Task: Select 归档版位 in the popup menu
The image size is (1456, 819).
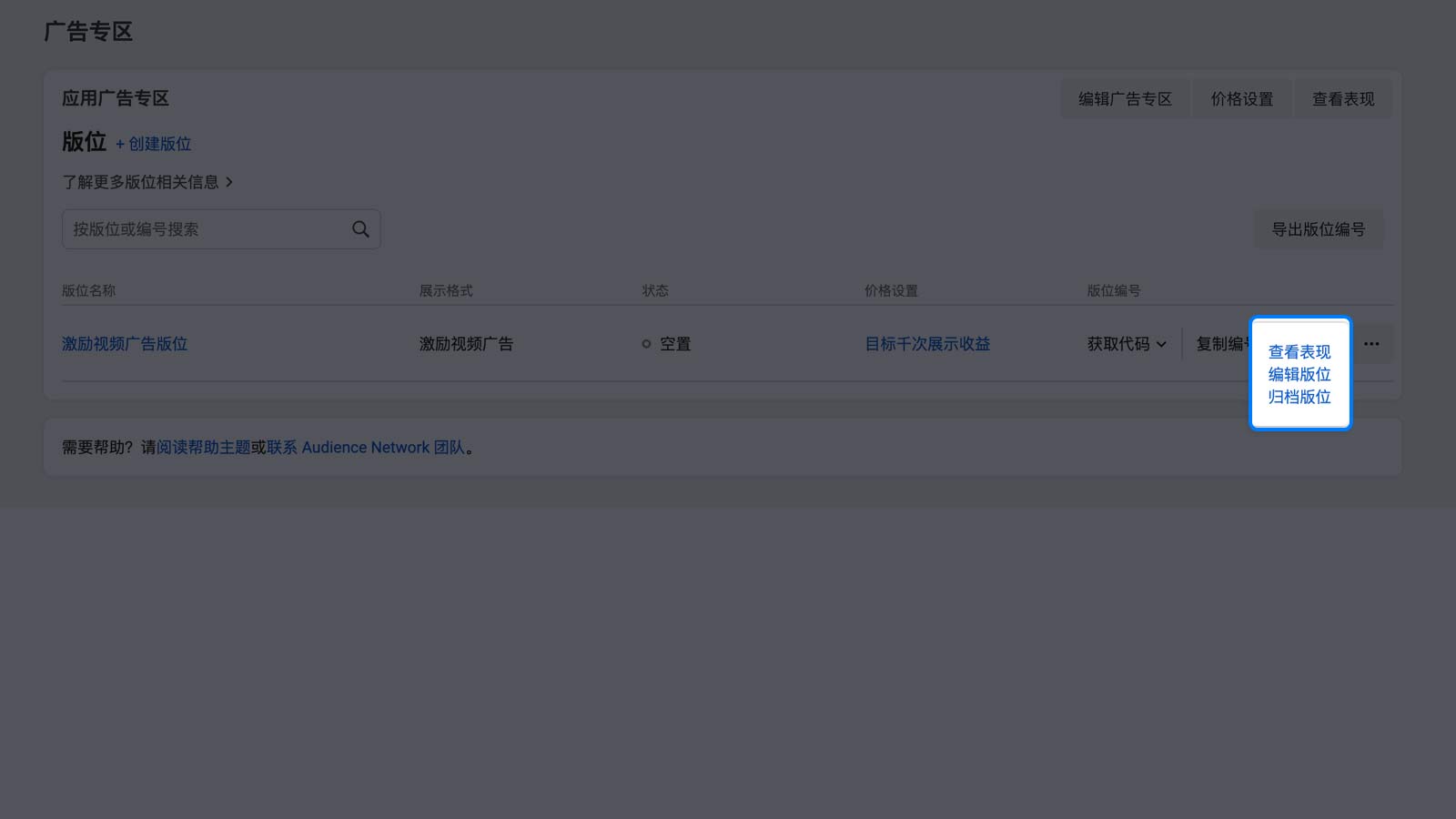Action: coord(1299,397)
